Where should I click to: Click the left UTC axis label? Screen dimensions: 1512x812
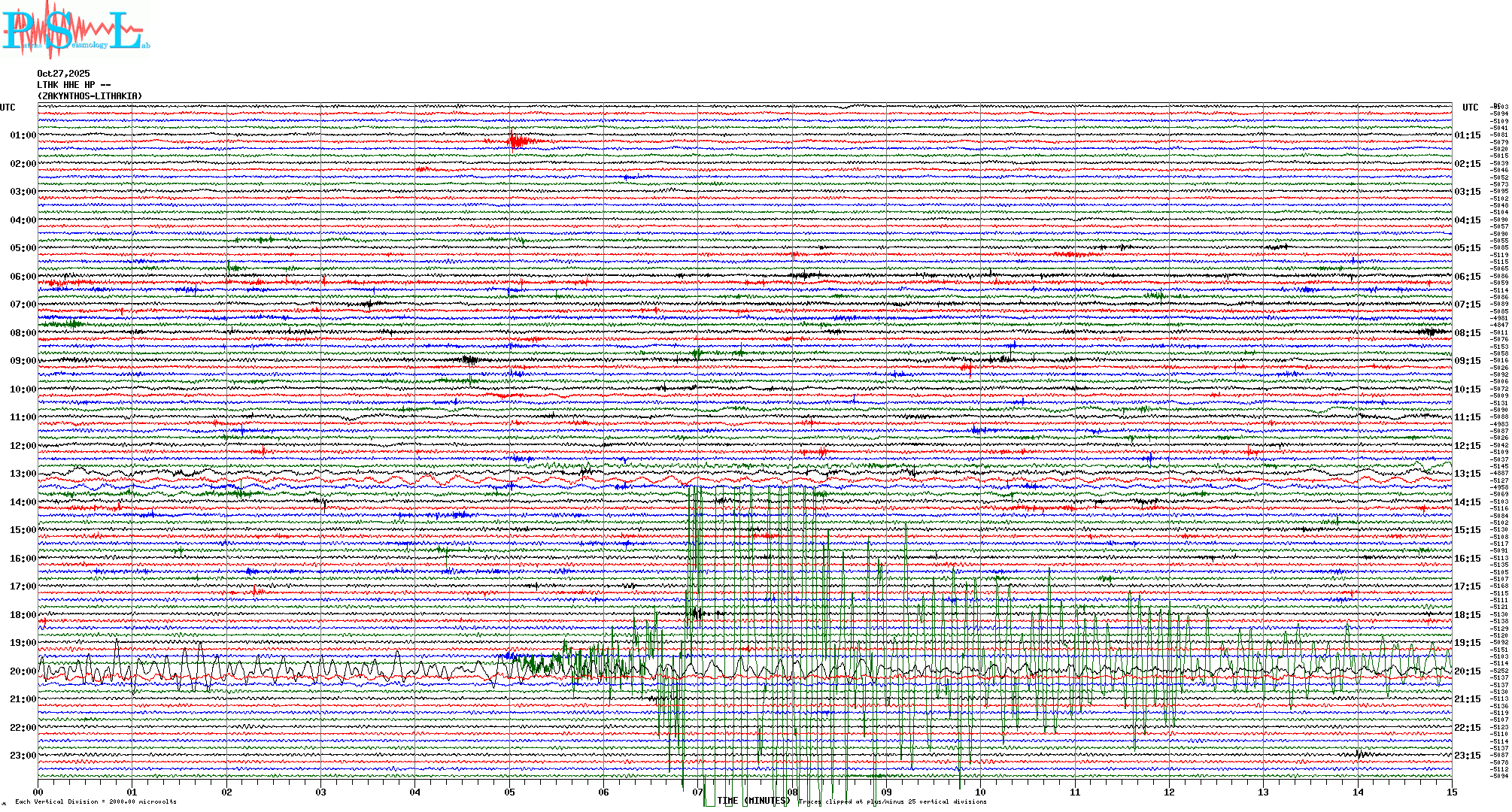(x=8, y=108)
